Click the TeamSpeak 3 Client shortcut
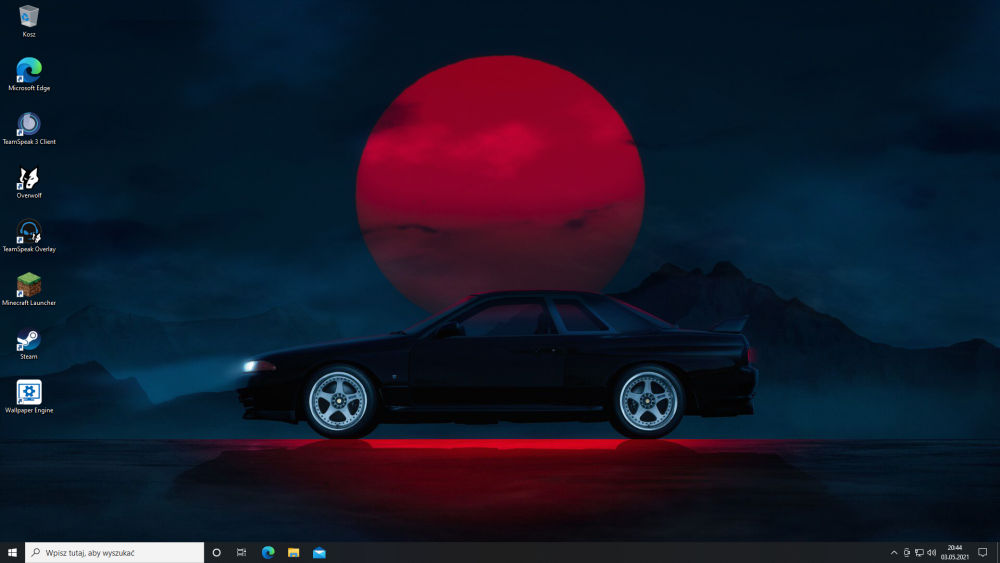Viewport: 1000px width, 563px height. click(x=29, y=124)
